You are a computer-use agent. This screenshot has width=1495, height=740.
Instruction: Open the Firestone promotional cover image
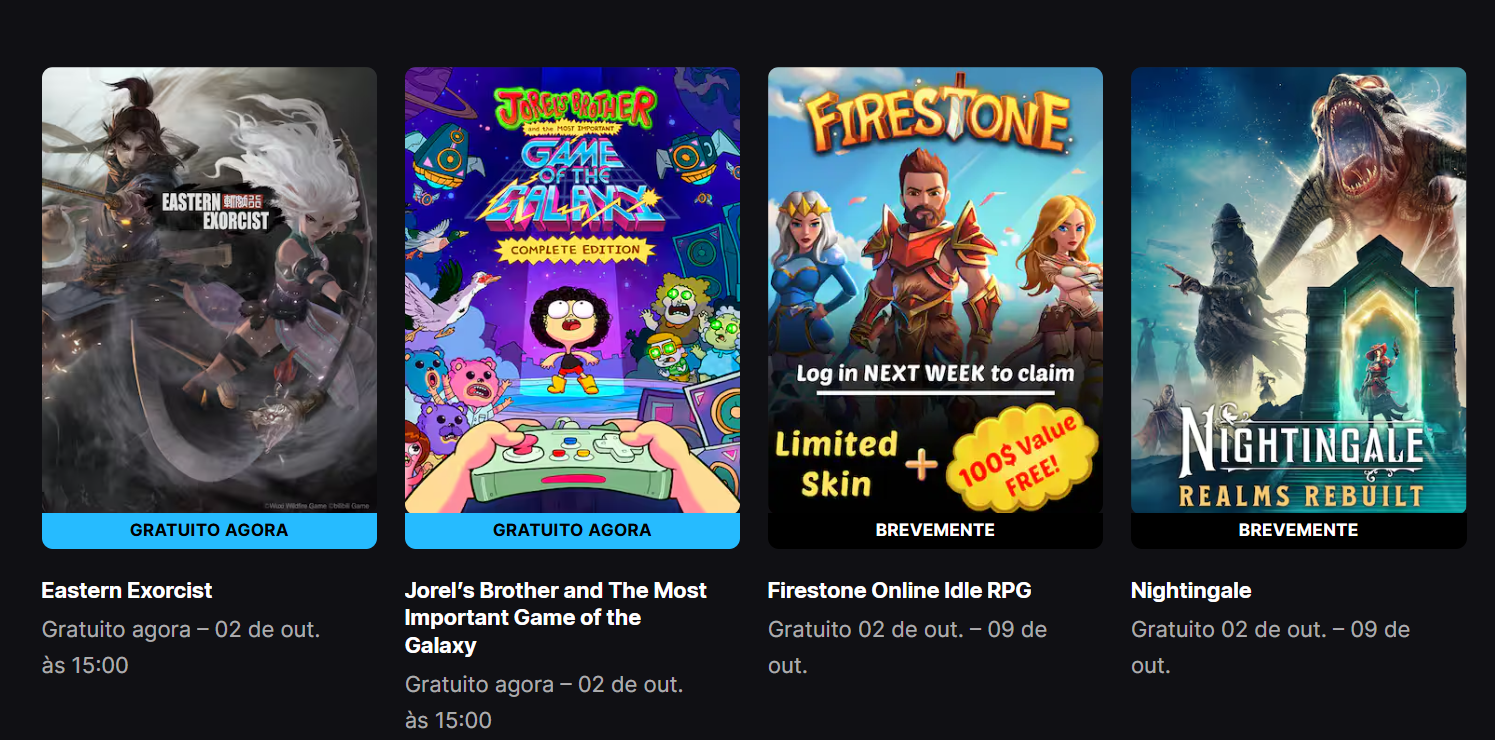click(935, 290)
